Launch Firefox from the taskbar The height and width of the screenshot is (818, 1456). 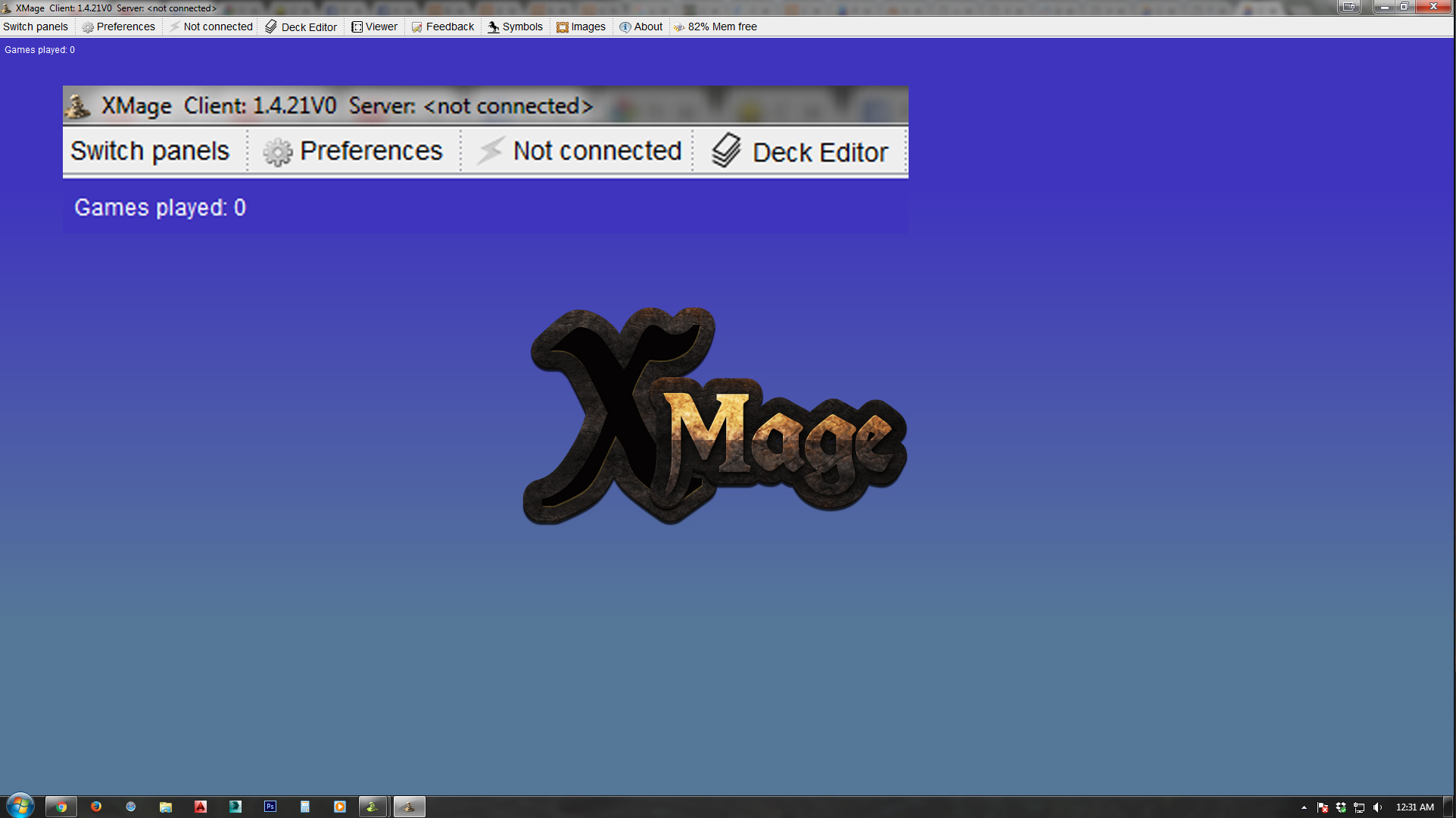point(96,807)
